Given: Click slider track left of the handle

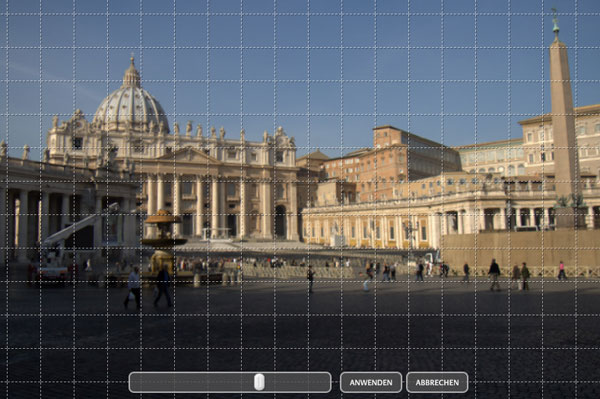Looking at the screenshot, I should click(x=191, y=382).
